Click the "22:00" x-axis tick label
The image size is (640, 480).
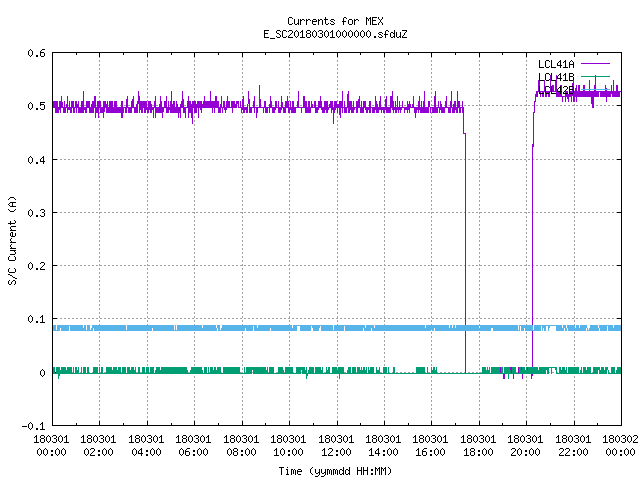(x=573, y=452)
